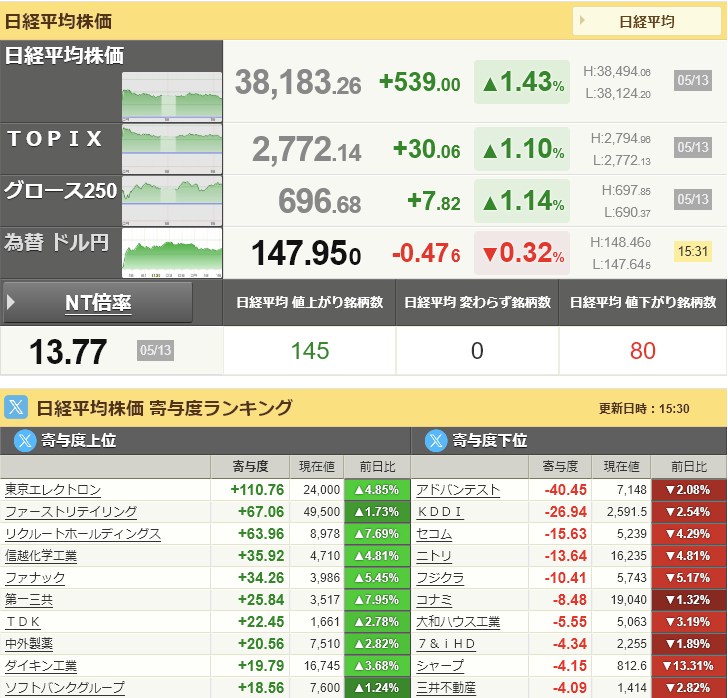Open the グロース250 mini chart thumbnail
The height and width of the screenshot is (698, 728).
point(172,201)
